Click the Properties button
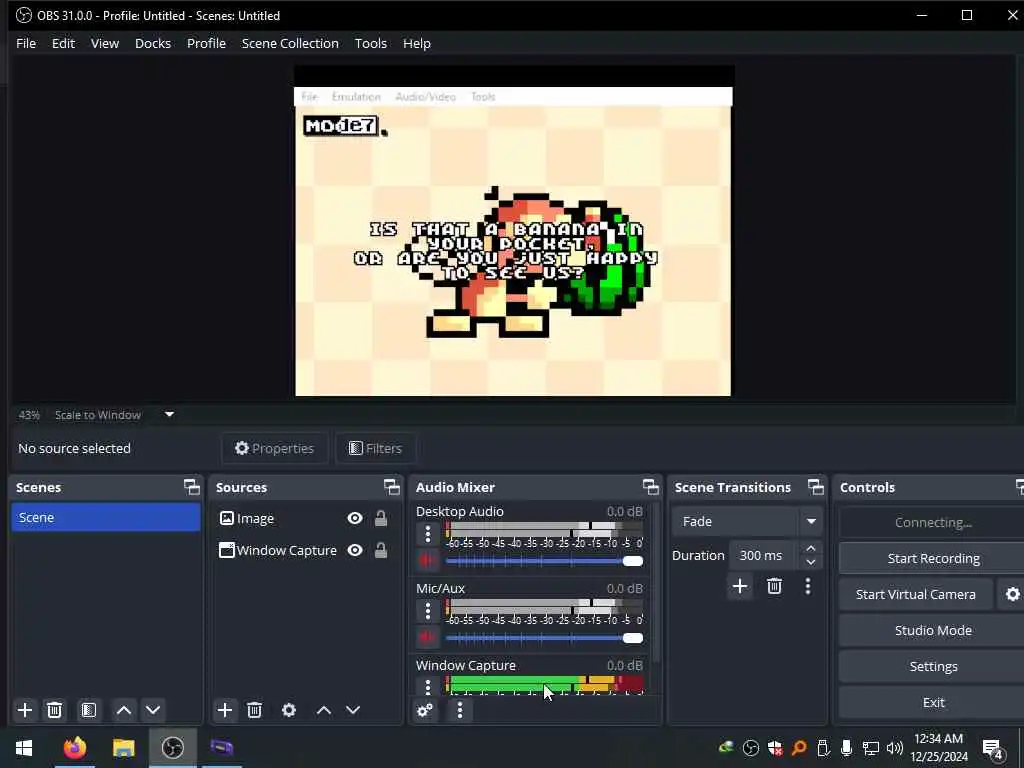Screen dimensions: 1024x768 click(x=274, y=448)
